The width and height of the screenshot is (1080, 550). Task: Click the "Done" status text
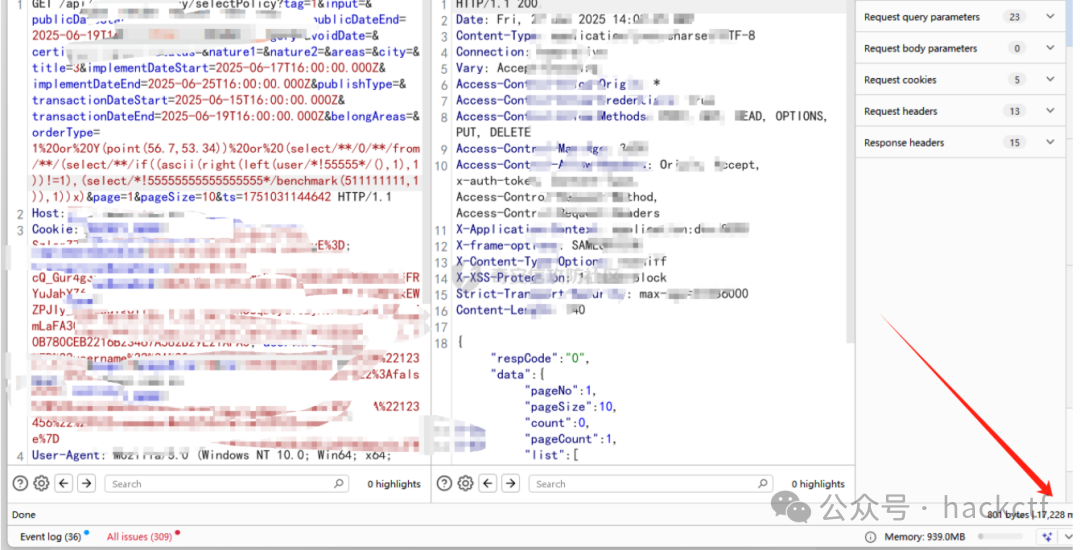tap(23, 515)
